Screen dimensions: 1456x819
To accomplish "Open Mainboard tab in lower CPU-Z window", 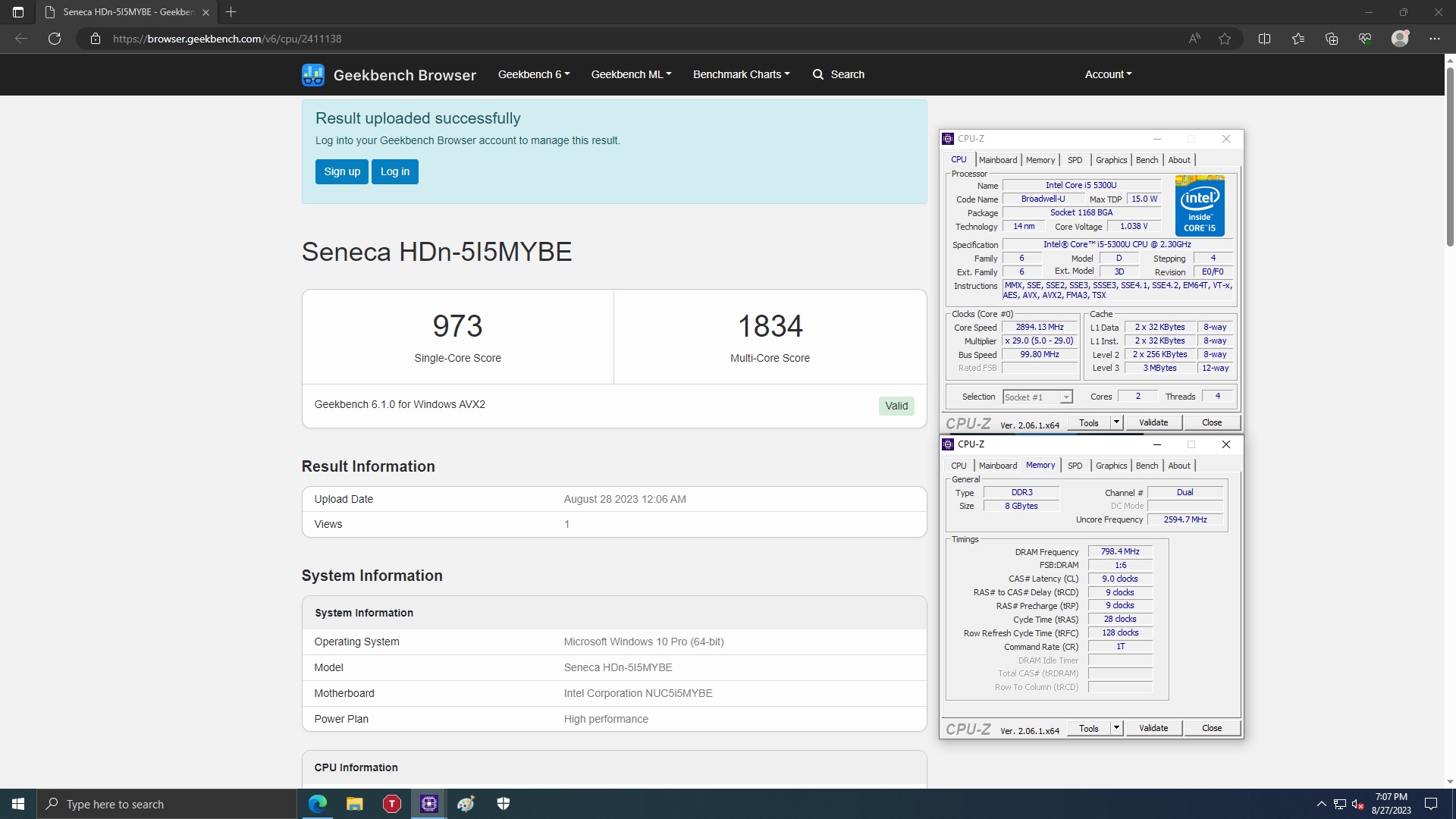I will (x=998, y=466).
